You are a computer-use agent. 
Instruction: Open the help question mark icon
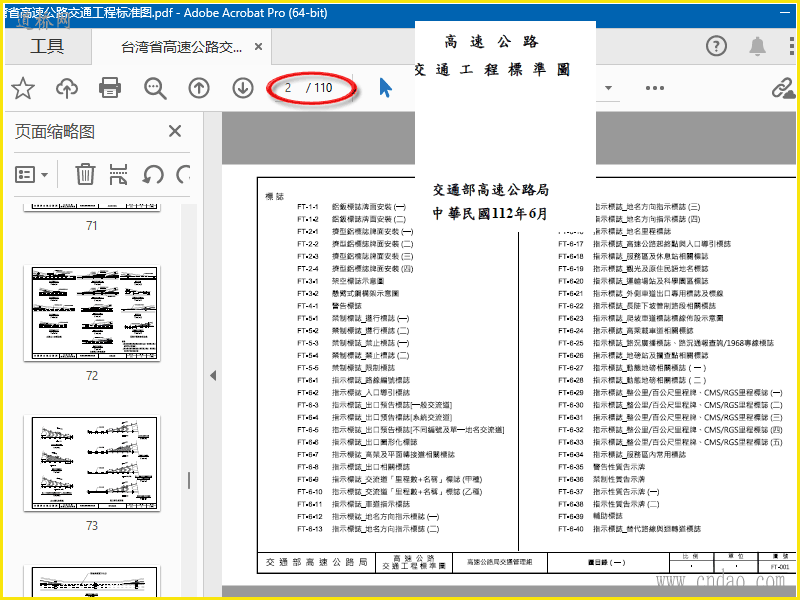716,46
